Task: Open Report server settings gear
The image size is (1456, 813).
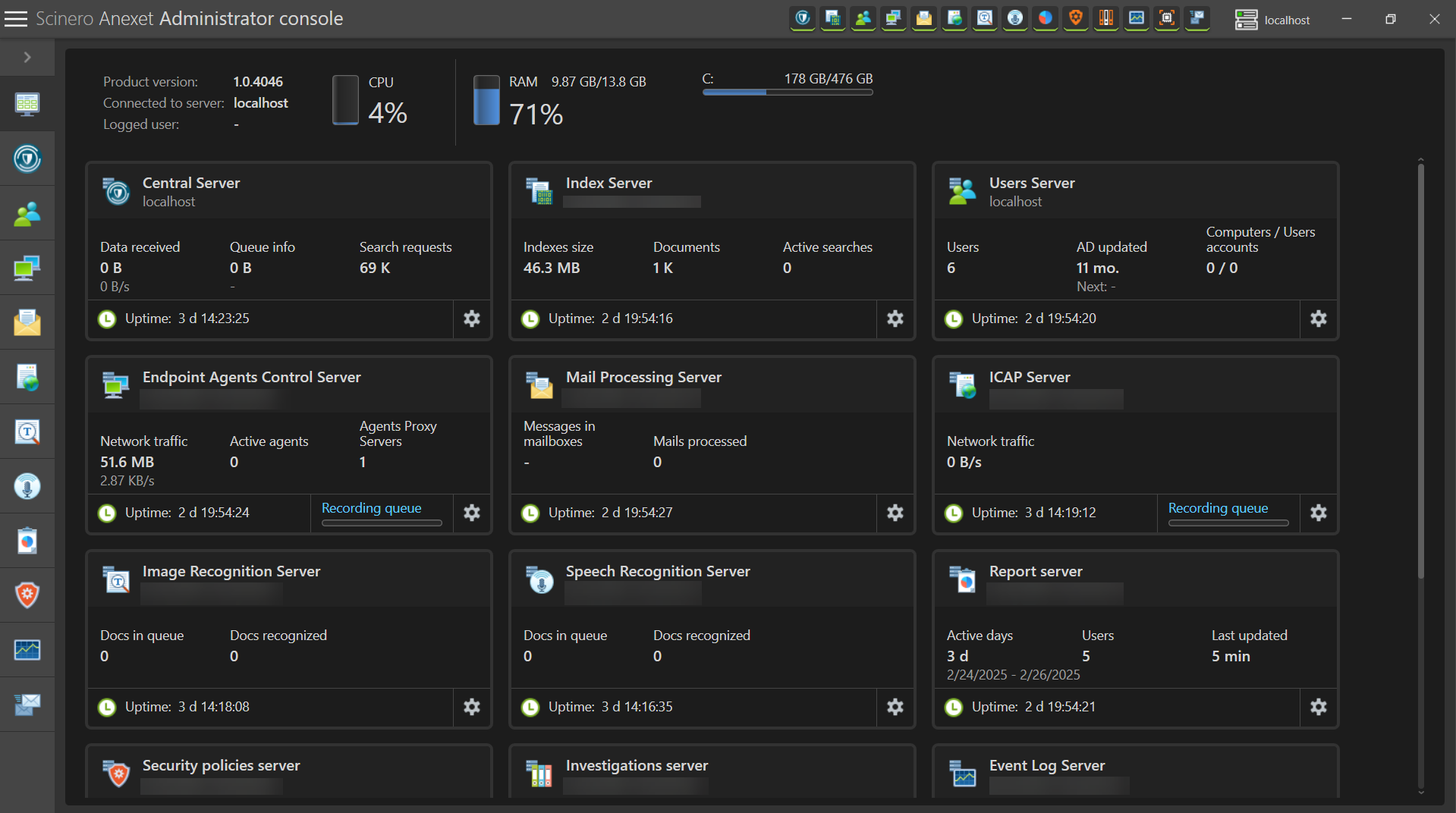Action: tap(1319, 707)
